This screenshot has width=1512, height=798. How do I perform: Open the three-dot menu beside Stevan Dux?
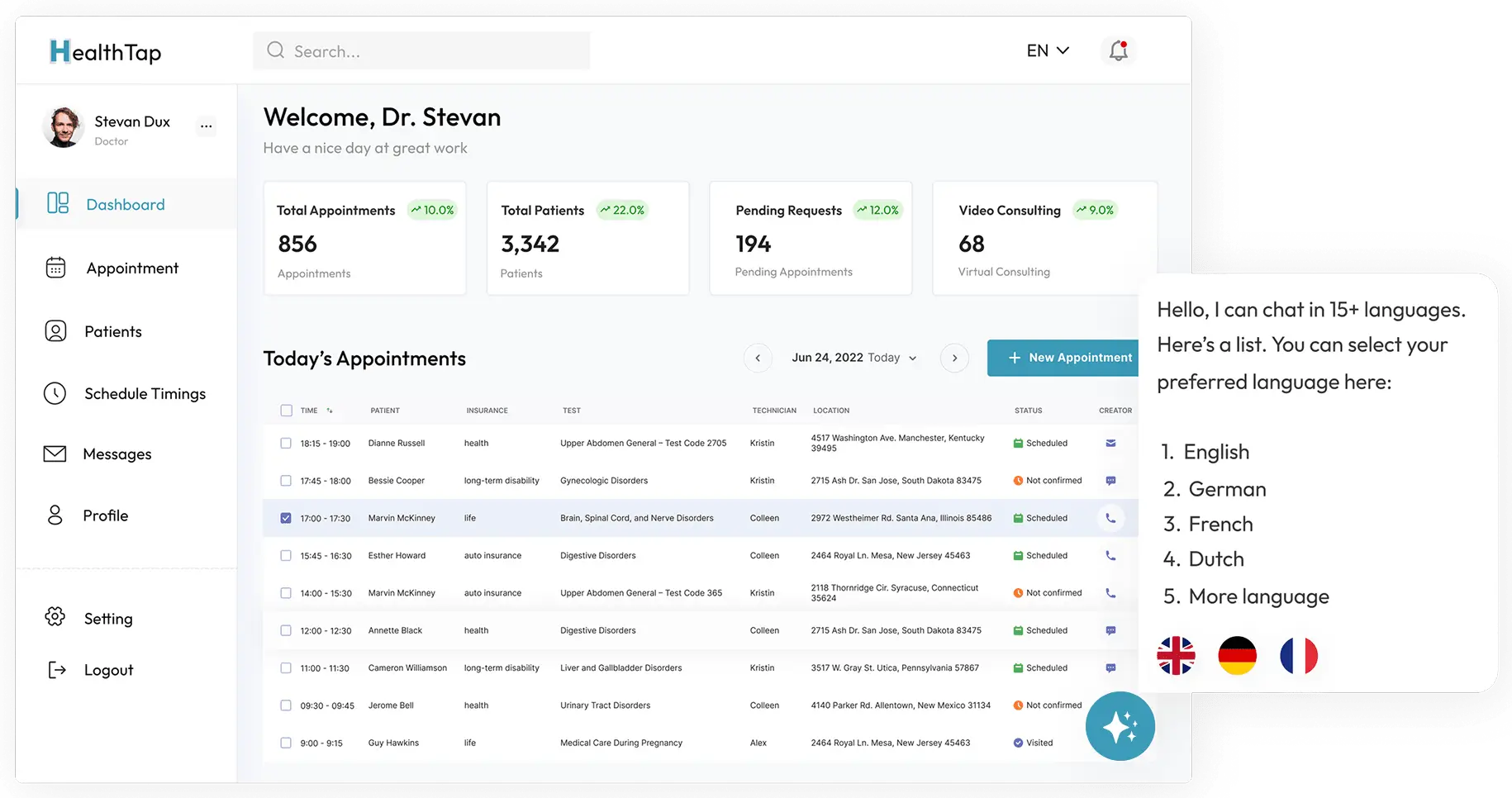click(x=206, y=126)
